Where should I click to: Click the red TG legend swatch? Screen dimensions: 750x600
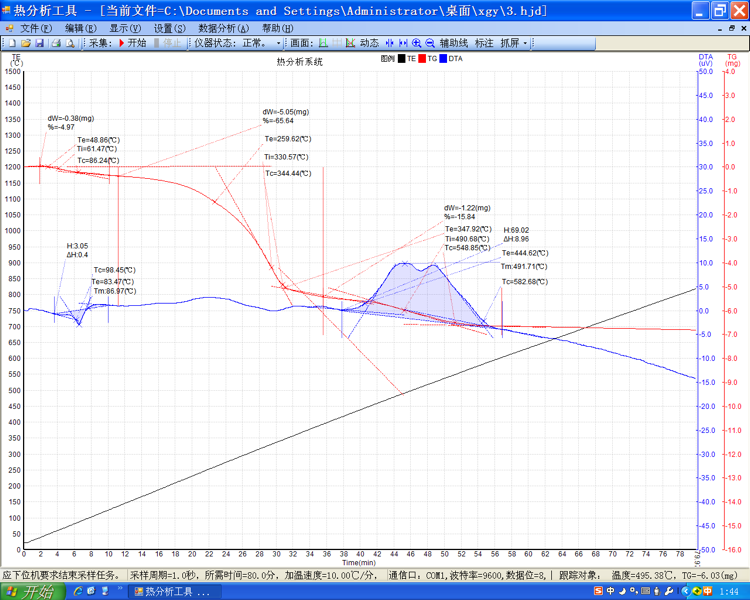click(422, 58)
